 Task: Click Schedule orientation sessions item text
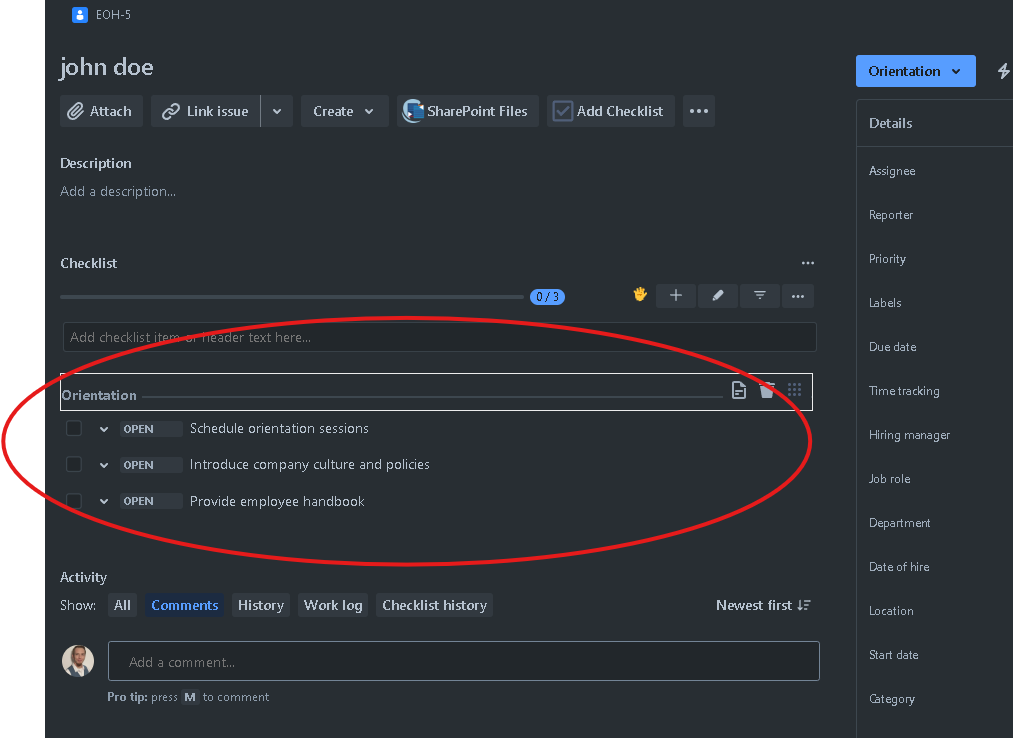pyautogui.click(x=279, y=428)
